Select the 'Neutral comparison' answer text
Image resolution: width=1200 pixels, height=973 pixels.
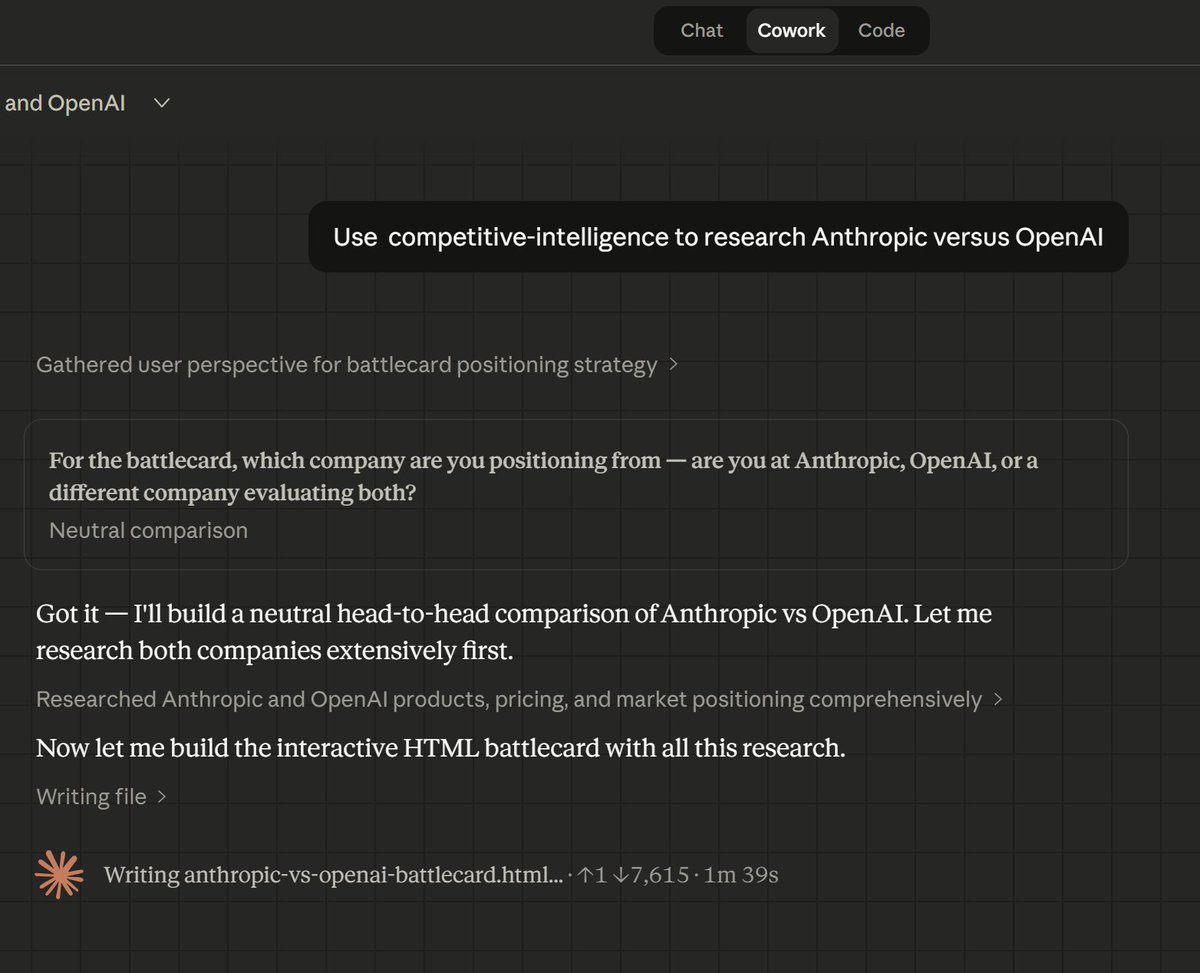(148, 531)
